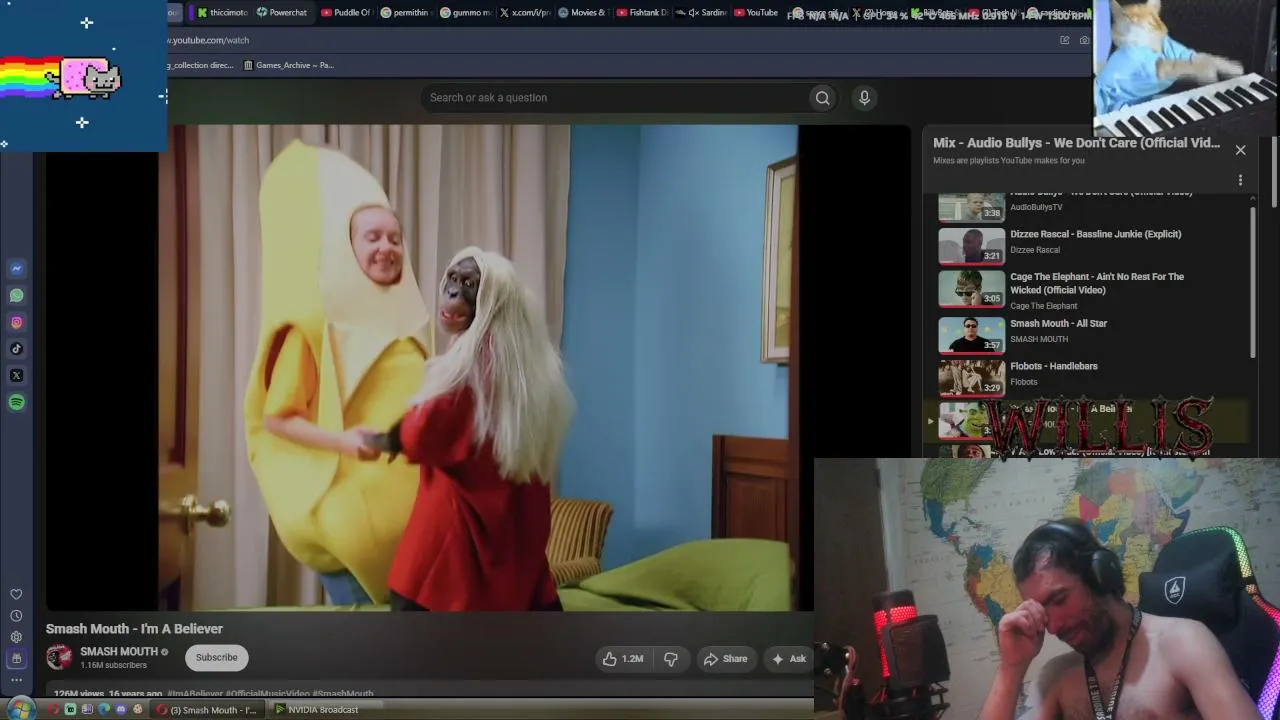This screenshot has height=720, width=1280.
Task: Open sidebar three-dot more options
Action: click(16, 680)
